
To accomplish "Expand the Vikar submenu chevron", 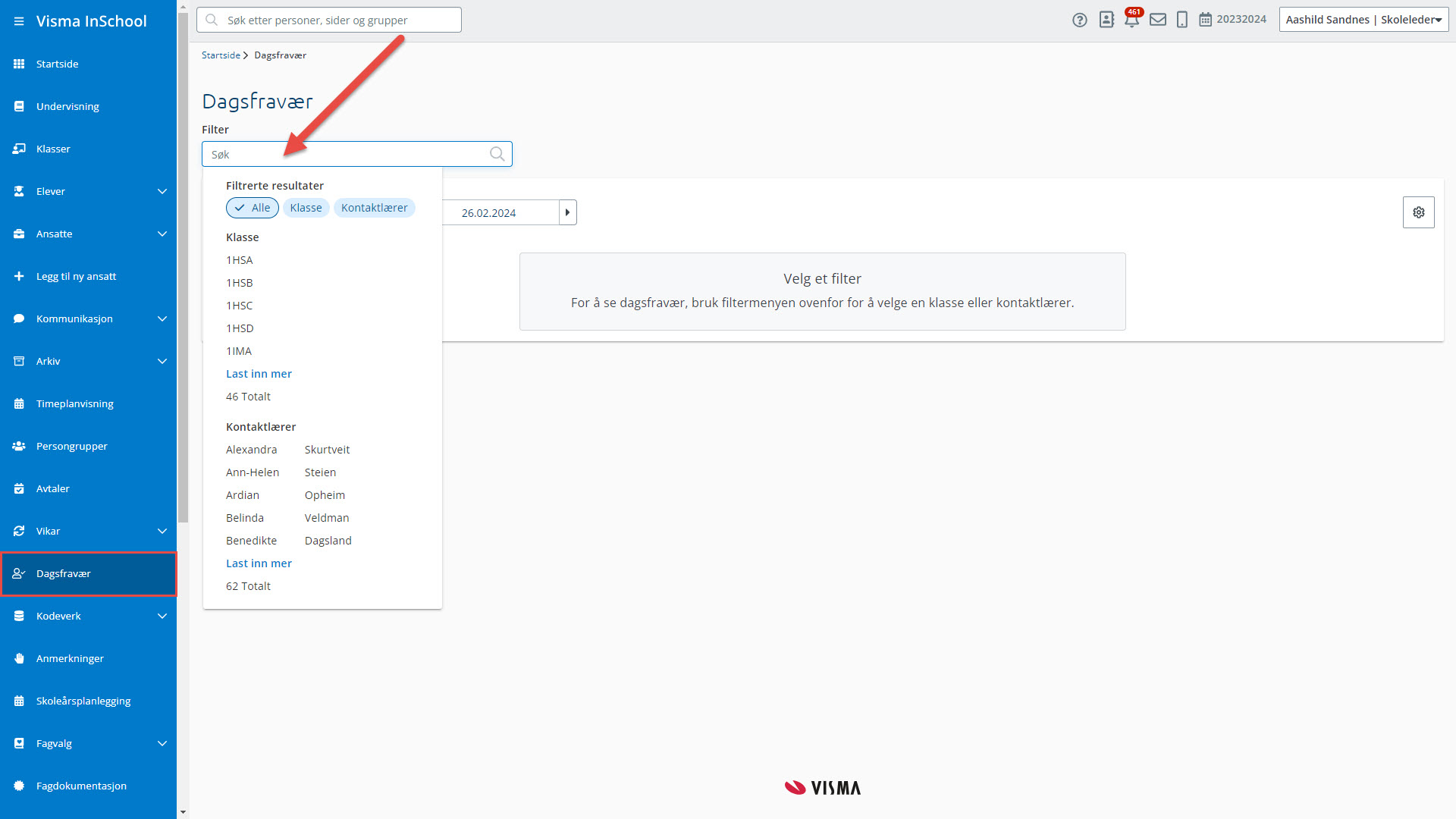I will pyautogui.click(x=162, y=531).
